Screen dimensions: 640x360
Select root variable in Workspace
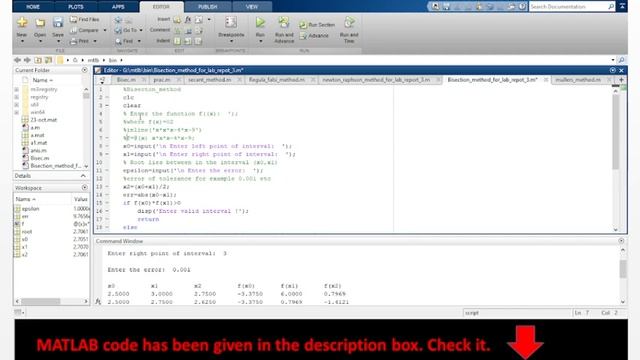(x=27, y=232)
